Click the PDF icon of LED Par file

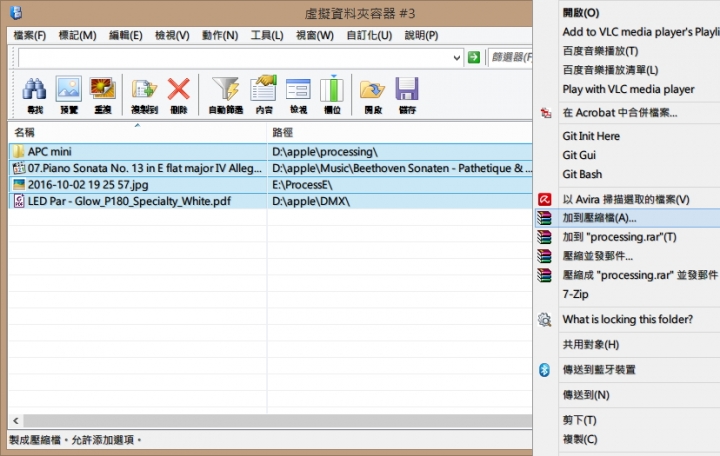click(x=19, y=201)
